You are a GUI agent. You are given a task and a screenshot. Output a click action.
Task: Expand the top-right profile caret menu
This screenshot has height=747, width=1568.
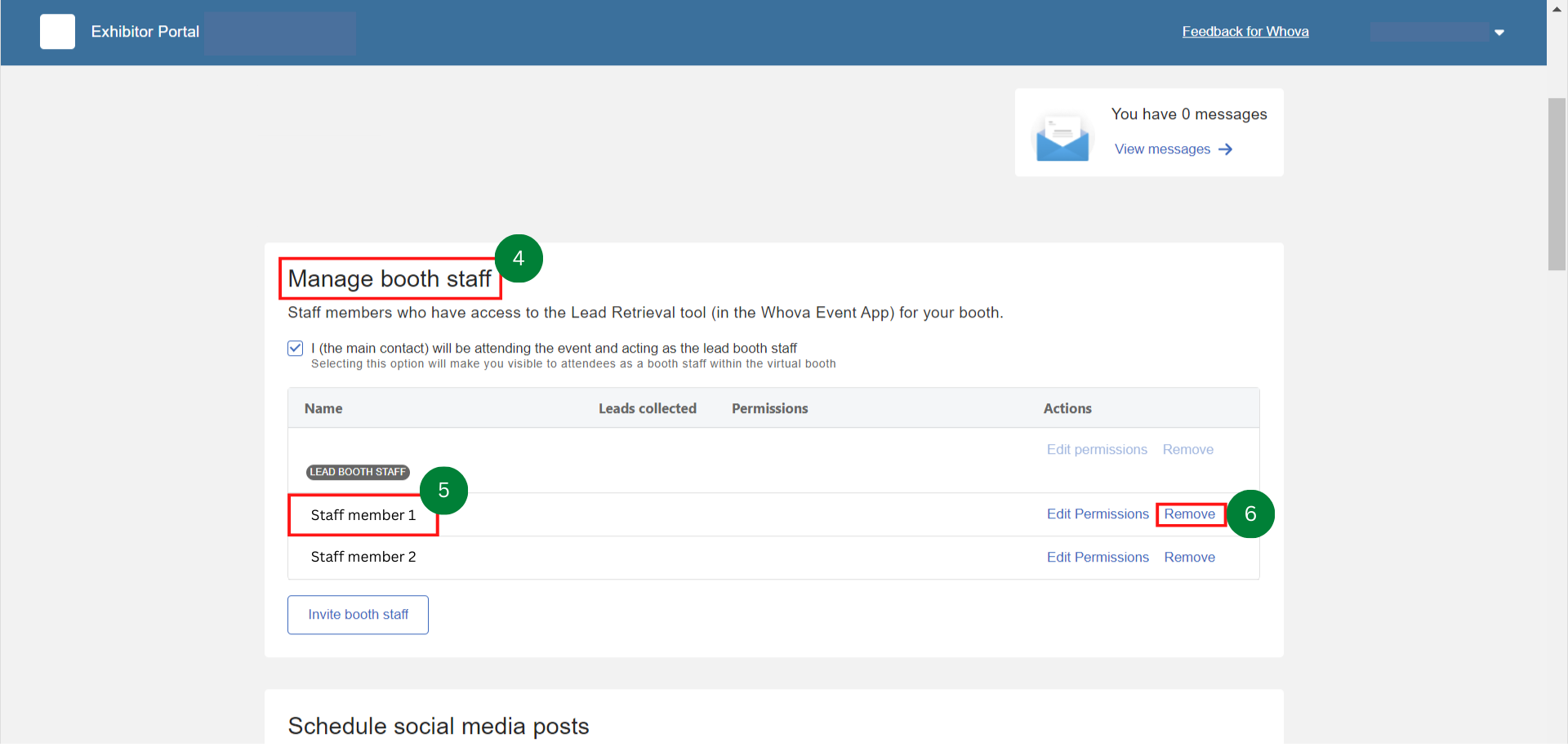point(1500,32)
